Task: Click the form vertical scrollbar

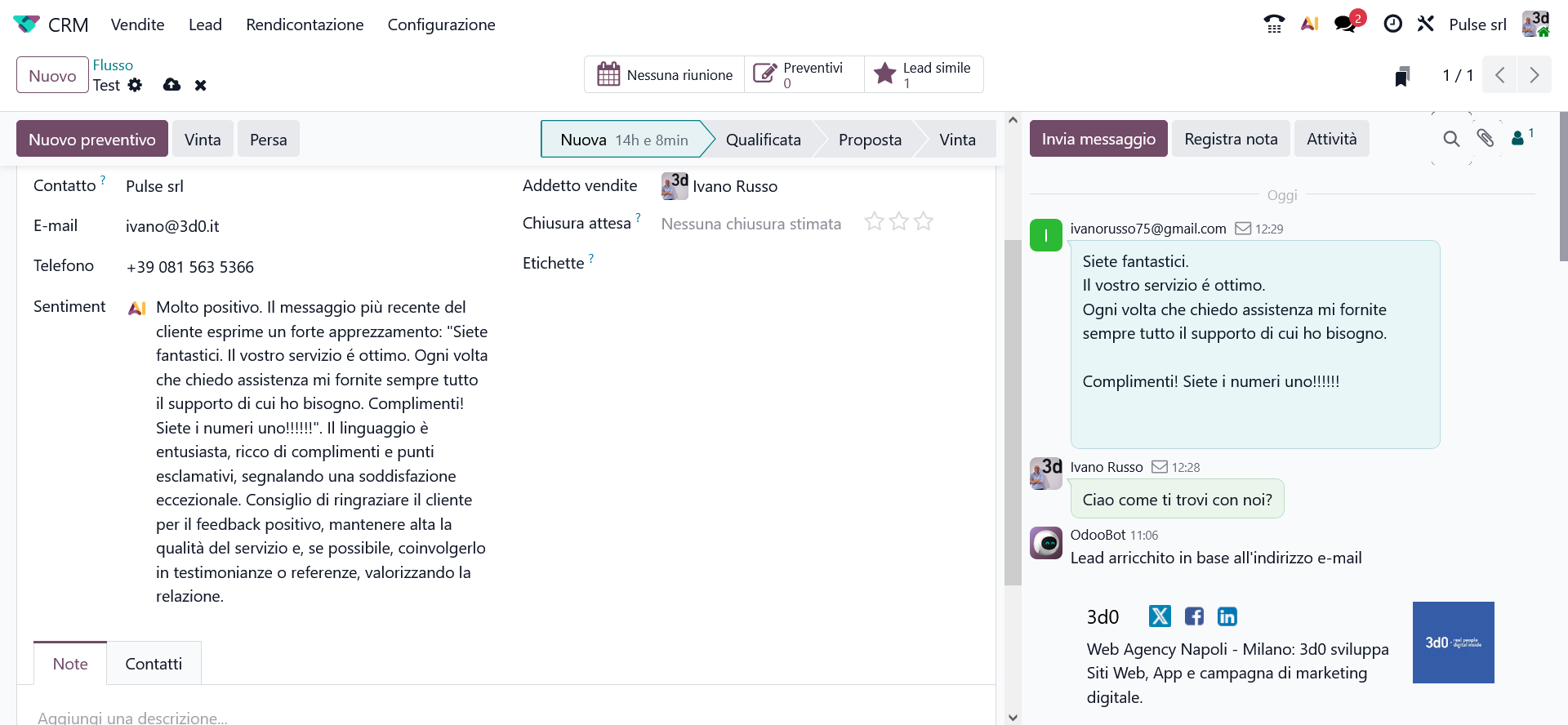Action: pos(1013,412)
